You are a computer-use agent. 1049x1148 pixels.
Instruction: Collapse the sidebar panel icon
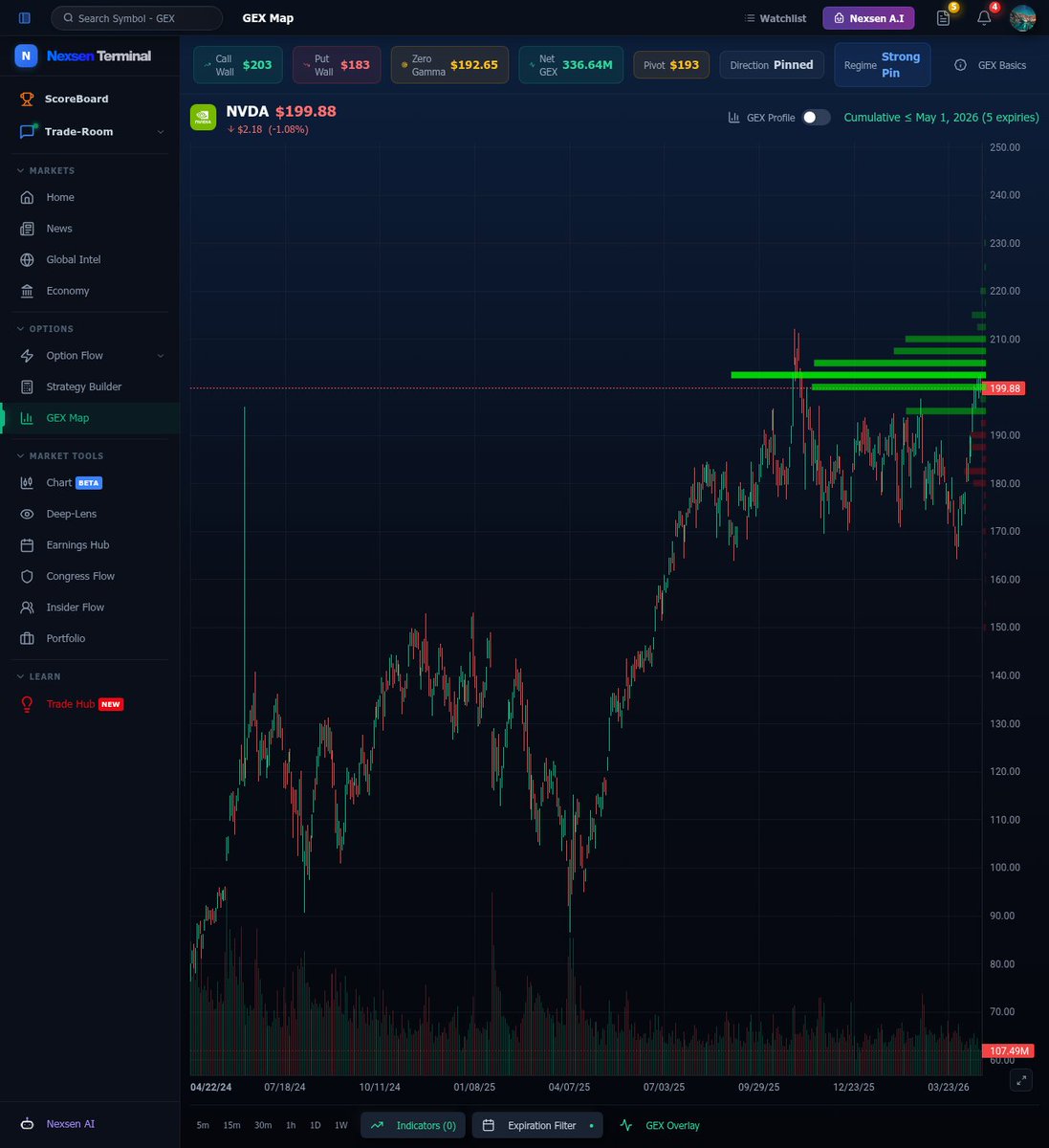click(25, 18)
